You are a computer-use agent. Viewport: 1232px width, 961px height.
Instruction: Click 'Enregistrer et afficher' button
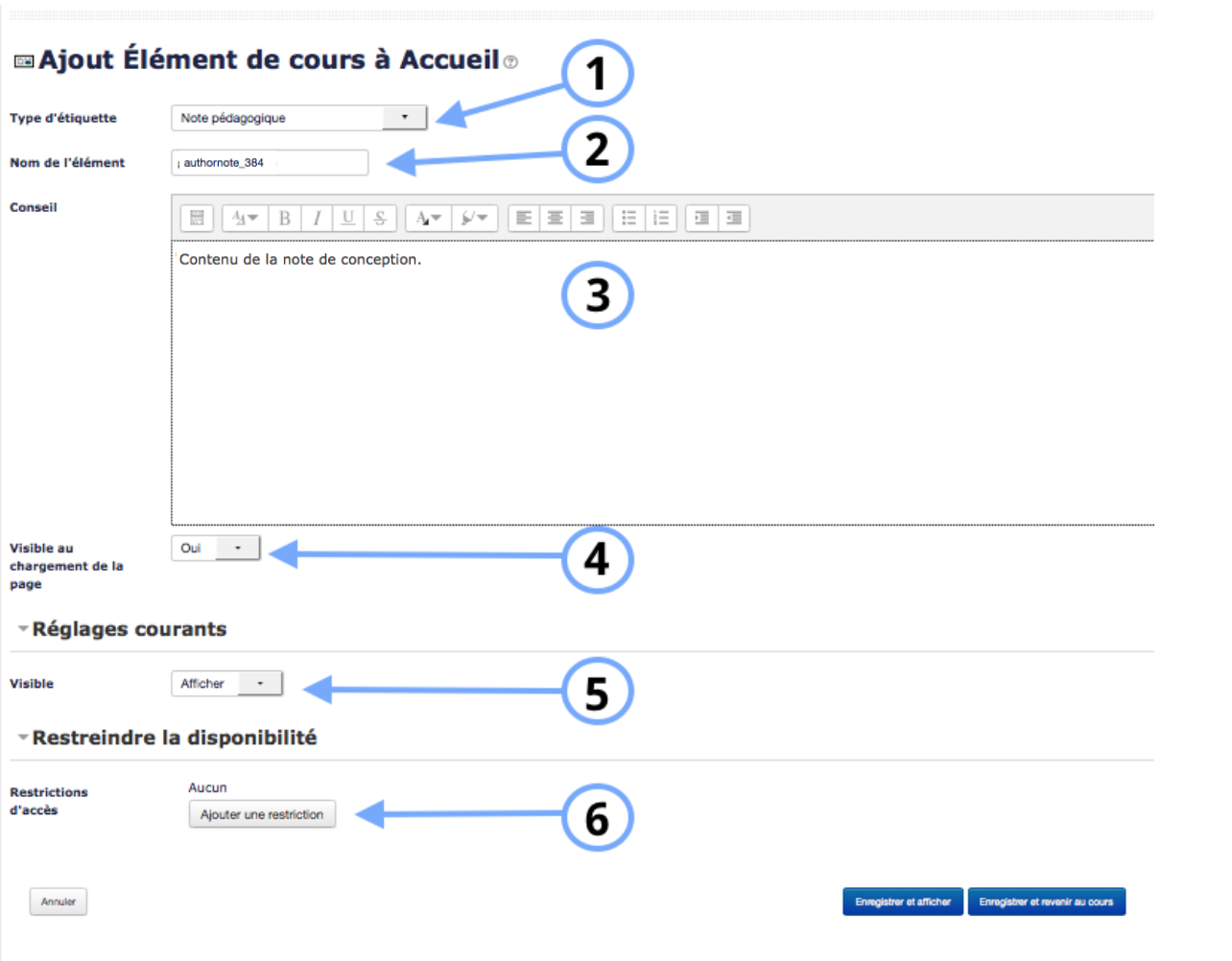pyautogui.click(x=902, y=902)
